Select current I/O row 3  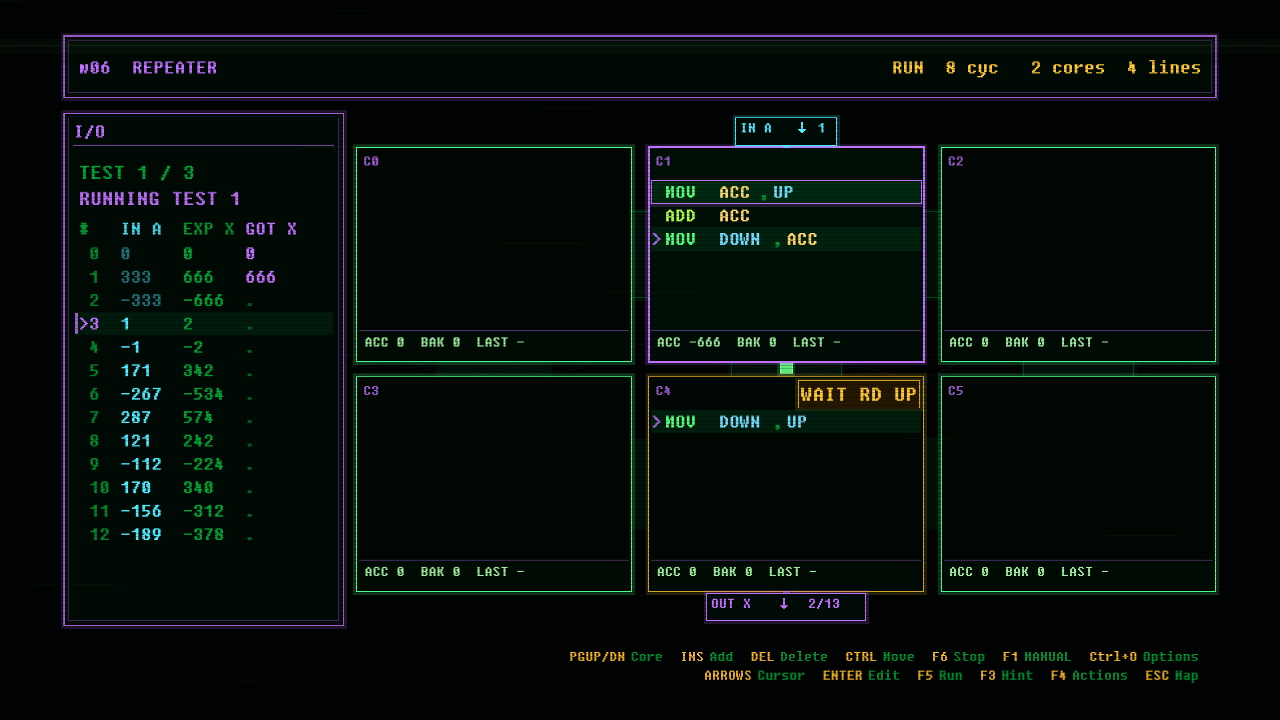204,324
